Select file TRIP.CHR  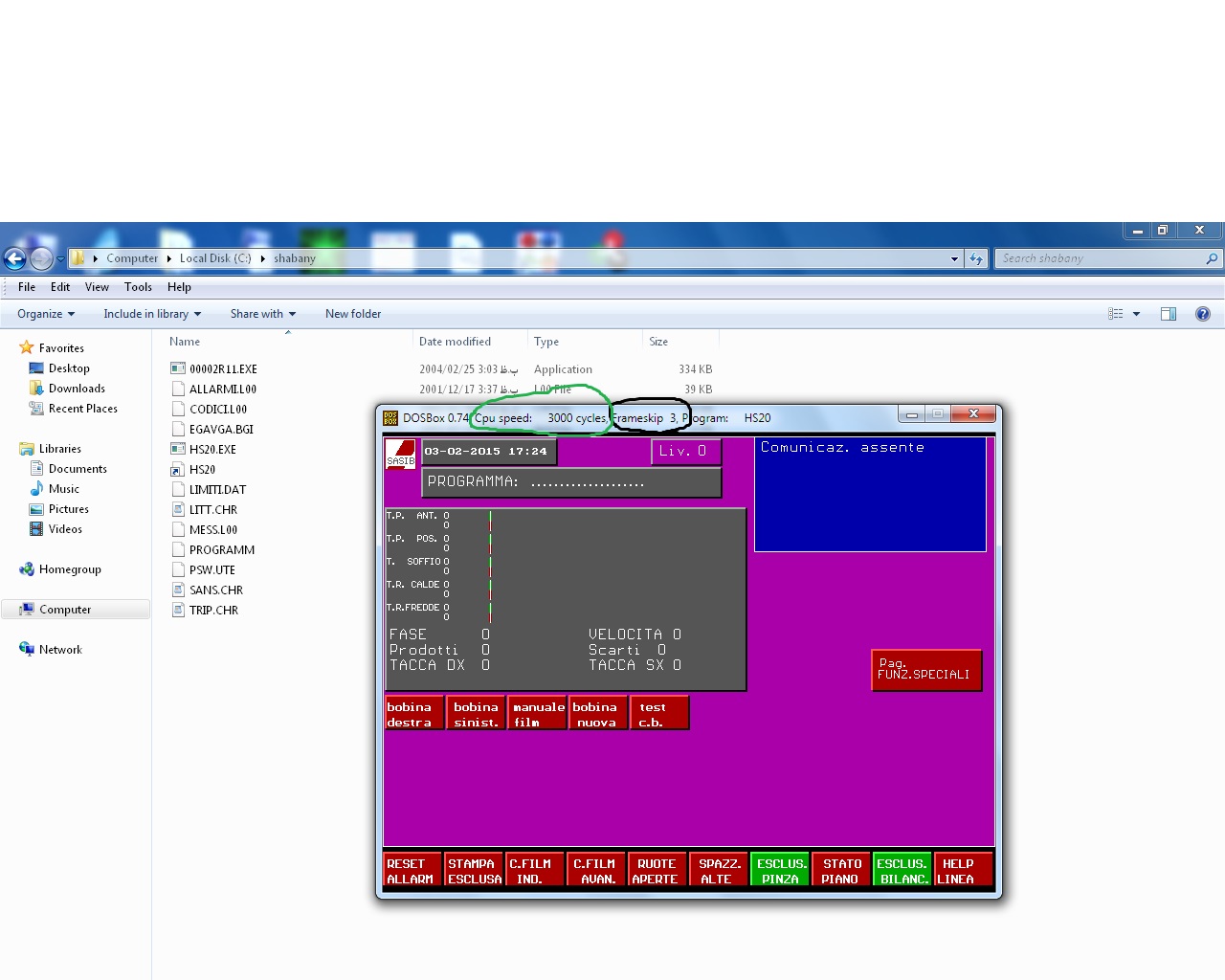pyautogui.click(x=213, y=611)
